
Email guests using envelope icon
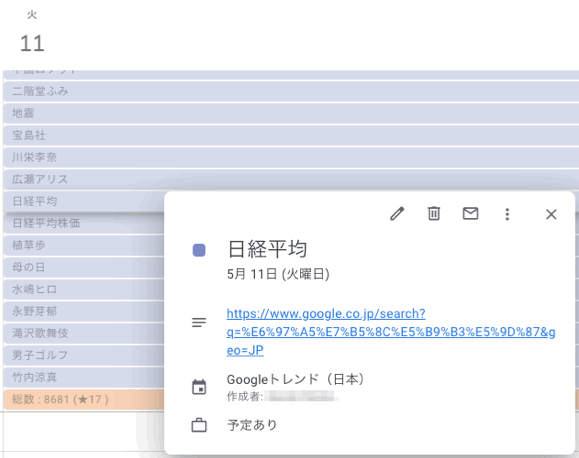(x=470, y=213)
